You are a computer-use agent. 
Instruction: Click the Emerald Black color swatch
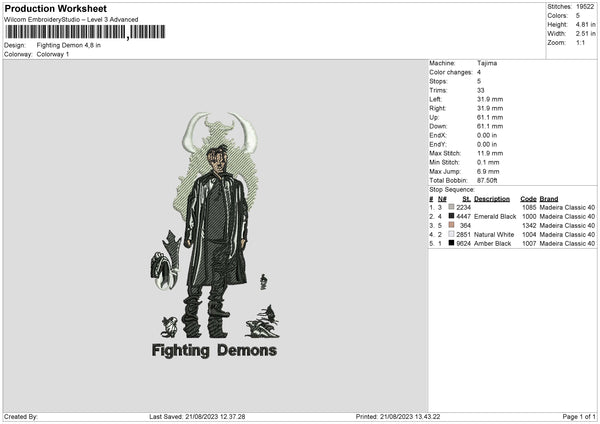(451, 216)
